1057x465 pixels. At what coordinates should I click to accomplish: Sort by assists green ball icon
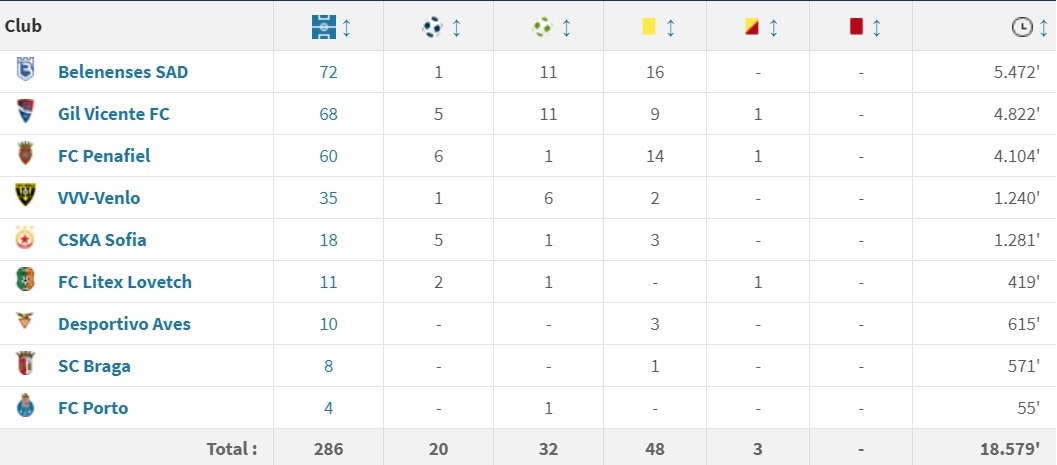click(542, 28)
